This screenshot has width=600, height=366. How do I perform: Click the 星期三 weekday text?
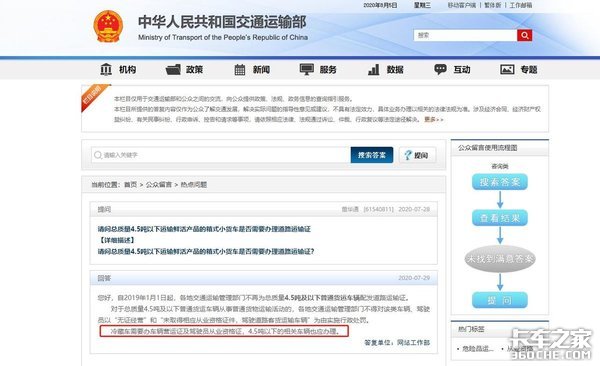click(422, 5)
